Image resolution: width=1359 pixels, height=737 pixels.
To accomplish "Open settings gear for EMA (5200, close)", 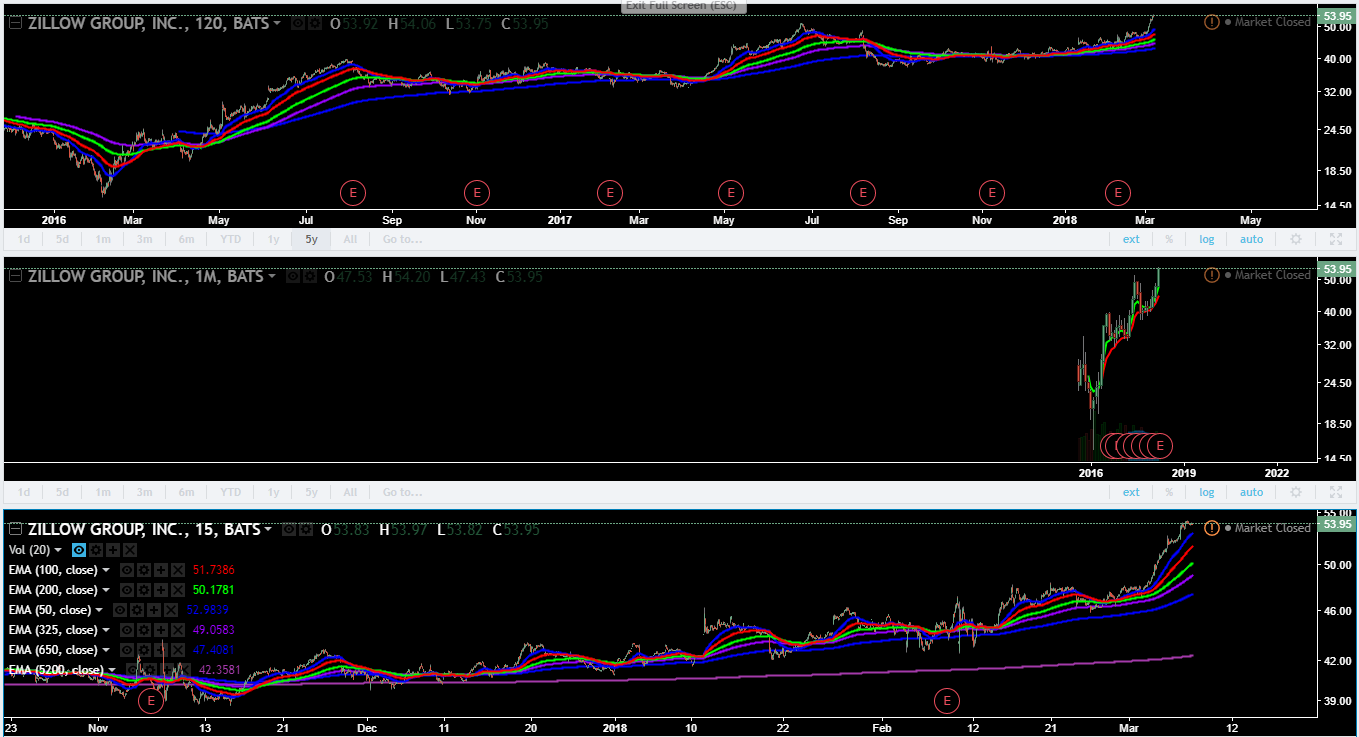I will 150,670.
